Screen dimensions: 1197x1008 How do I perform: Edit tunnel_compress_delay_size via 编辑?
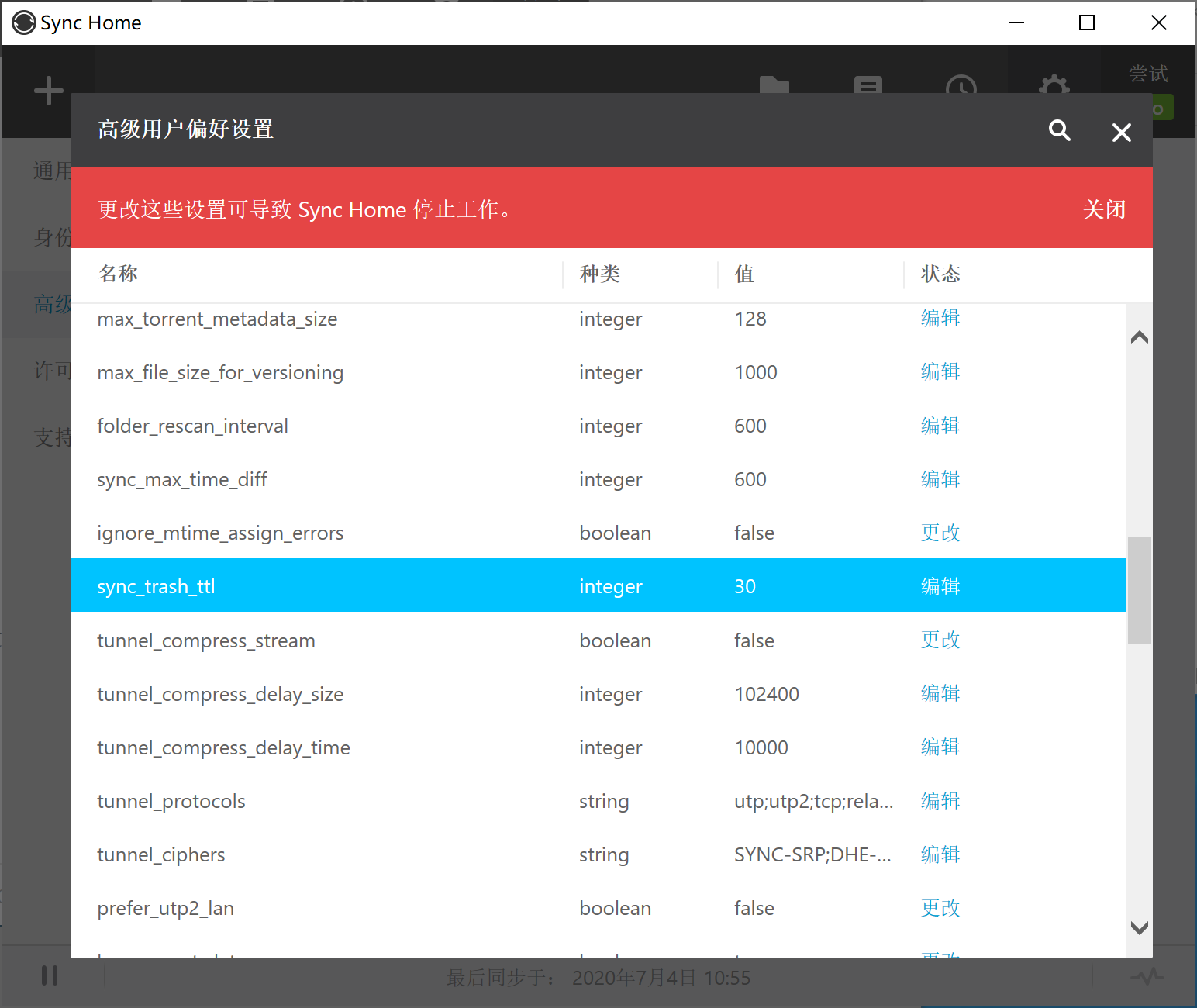tap(940, 693)
